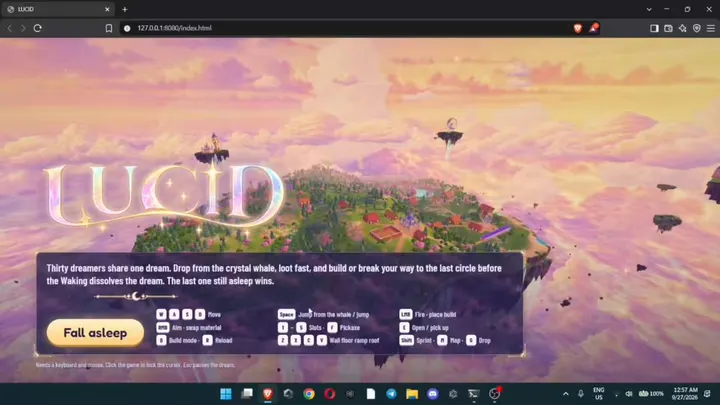Open Brave Rewards triangle icon
The image size is (720, 405).
click(593, 28)
